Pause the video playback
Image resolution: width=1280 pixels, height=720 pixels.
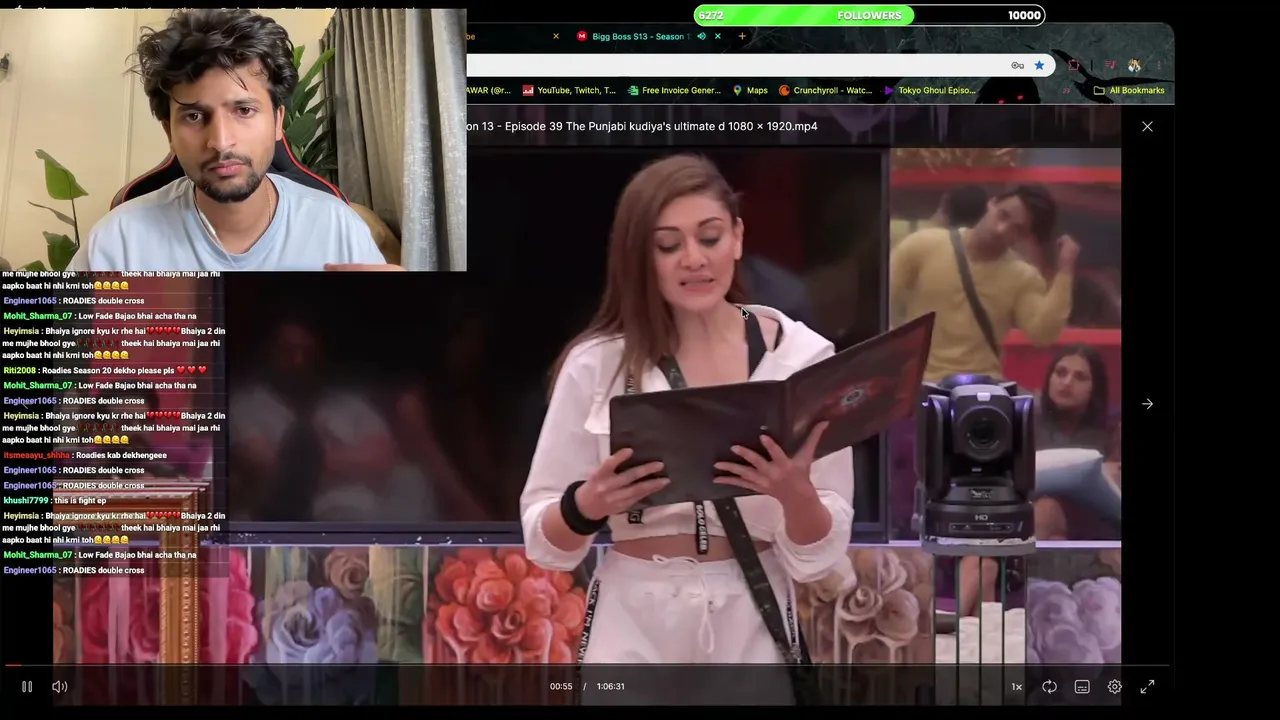click(x=27, y=686)
